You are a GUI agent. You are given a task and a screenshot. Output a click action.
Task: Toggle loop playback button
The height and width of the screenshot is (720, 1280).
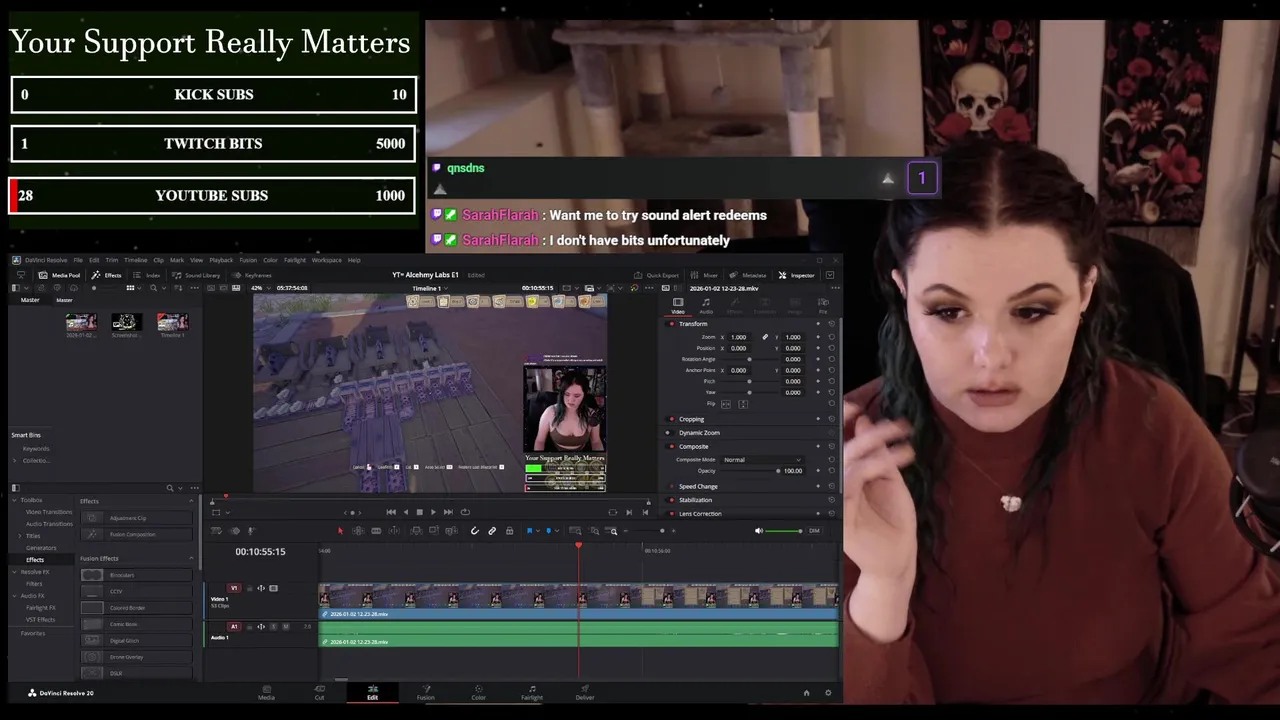[465, 512]
